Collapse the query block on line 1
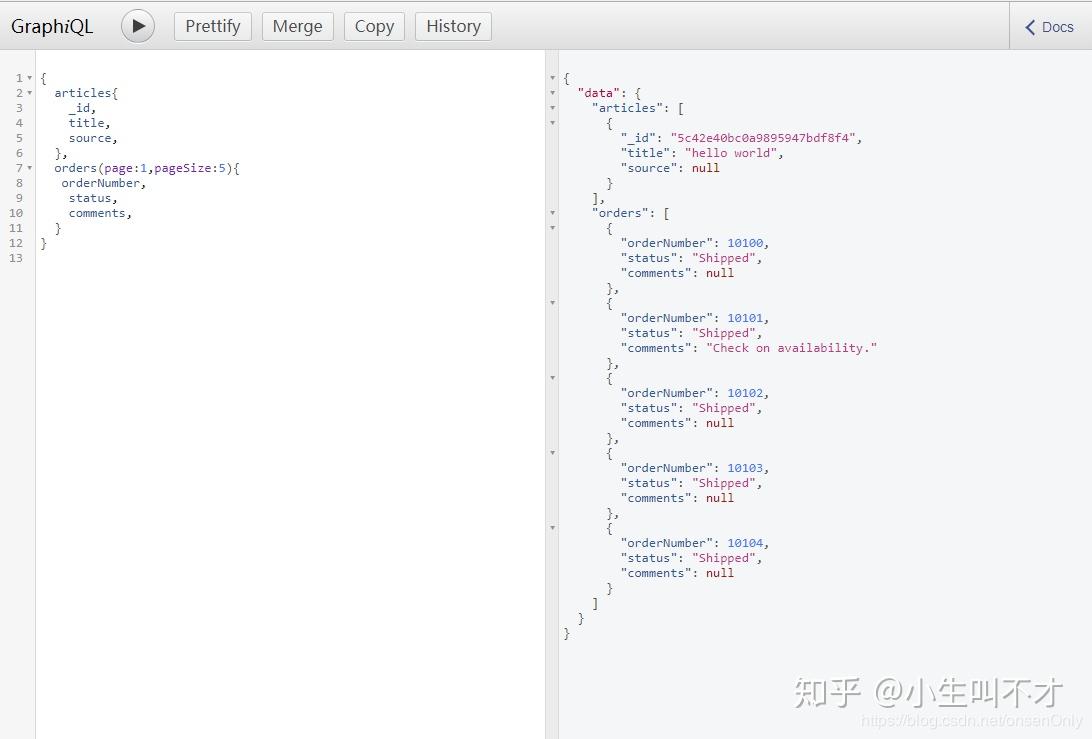Screen dimensions: 1092x739 click(31, 77)
